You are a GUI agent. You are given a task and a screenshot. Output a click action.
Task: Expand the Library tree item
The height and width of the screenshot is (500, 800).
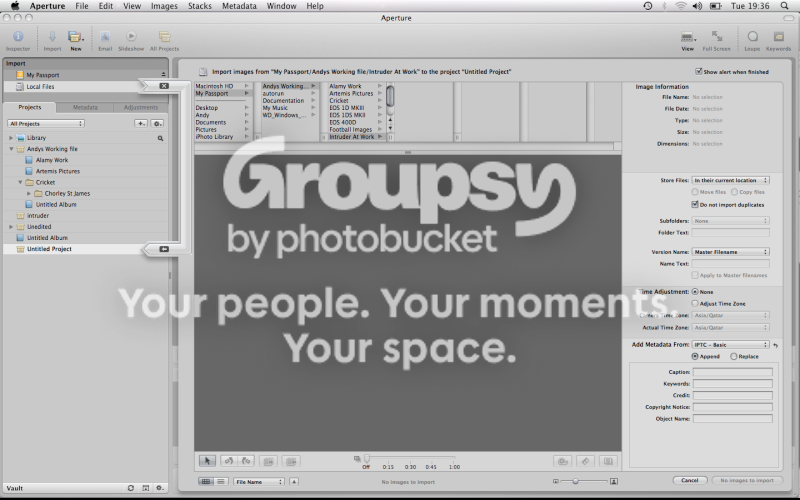click(x=11, y=138)
